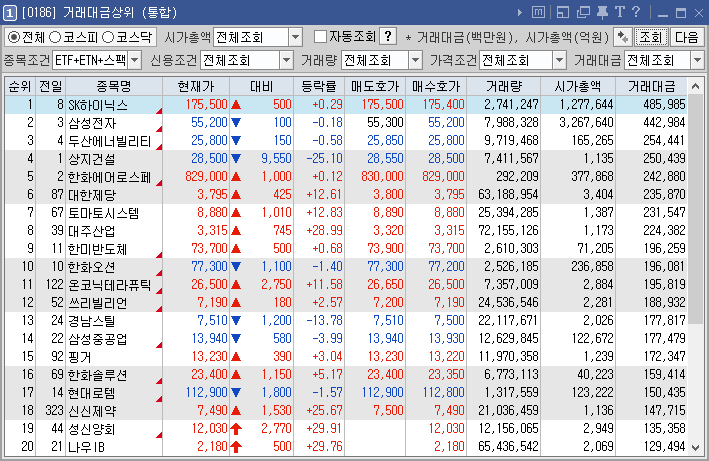Image resolution: width=709 pixels, height=461 pixels.
Task: Click the red up triangle in SK하이닉스 row
Action: 236,105
